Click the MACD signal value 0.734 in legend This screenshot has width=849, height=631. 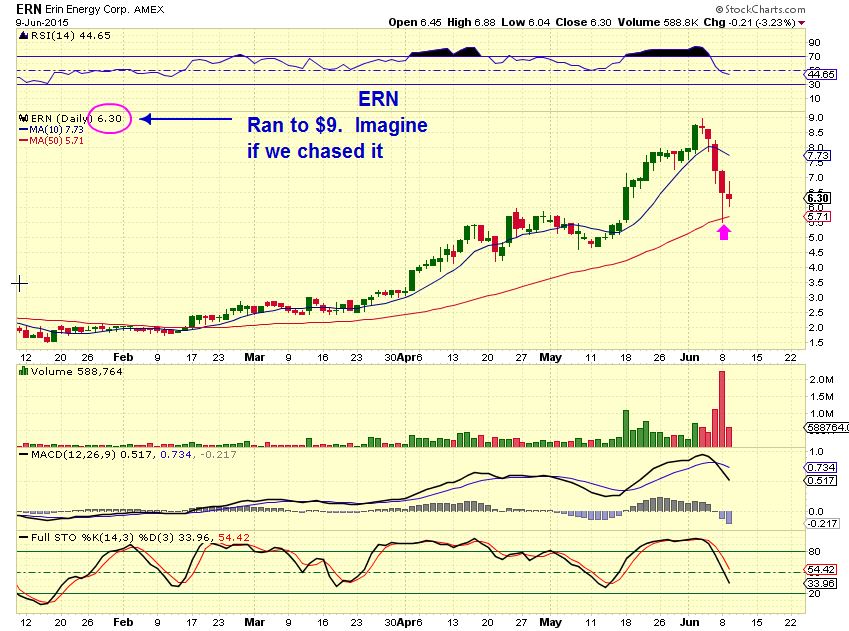point(176,454)
